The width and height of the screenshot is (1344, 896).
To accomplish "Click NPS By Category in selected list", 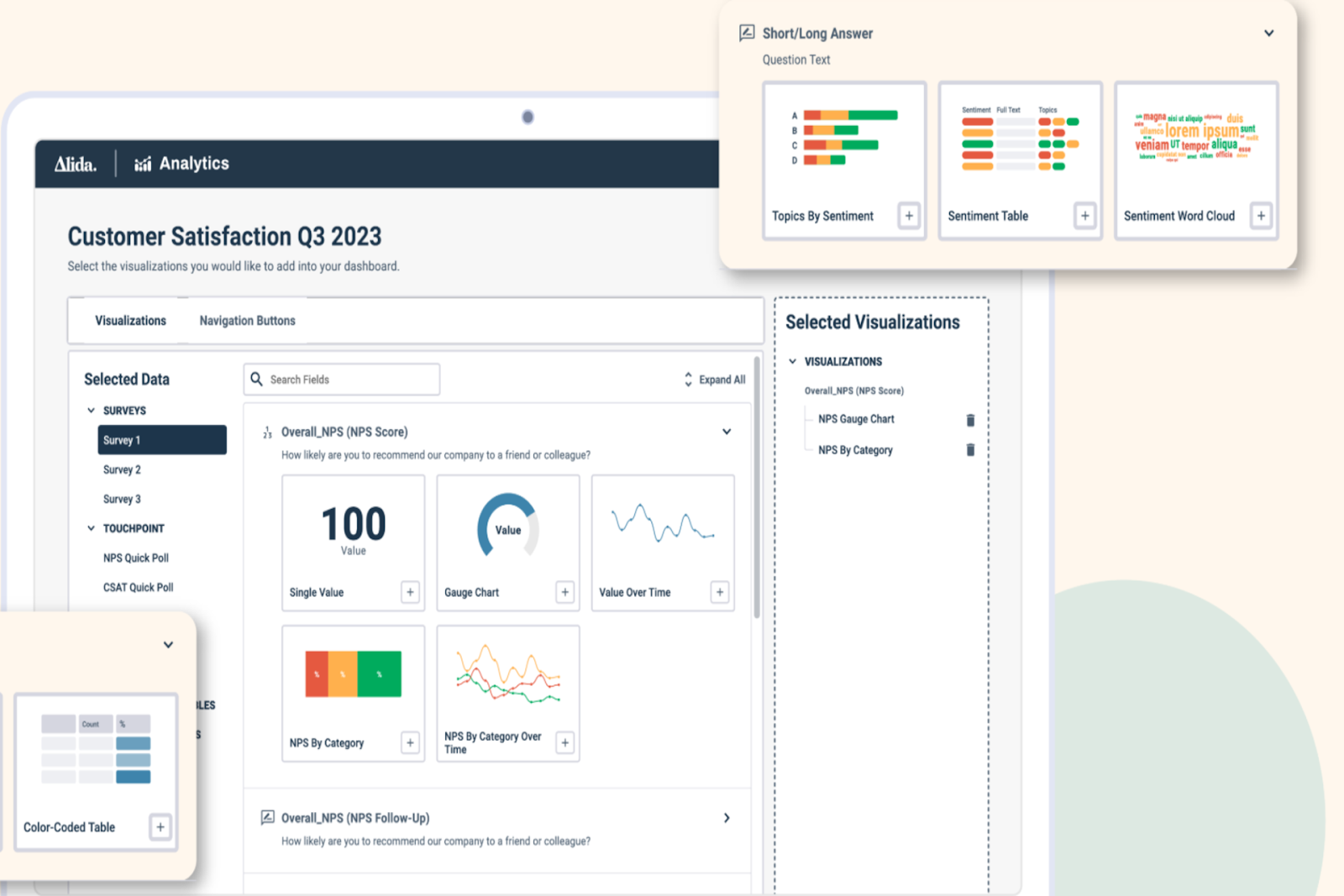I will click(x=855, y=450).
